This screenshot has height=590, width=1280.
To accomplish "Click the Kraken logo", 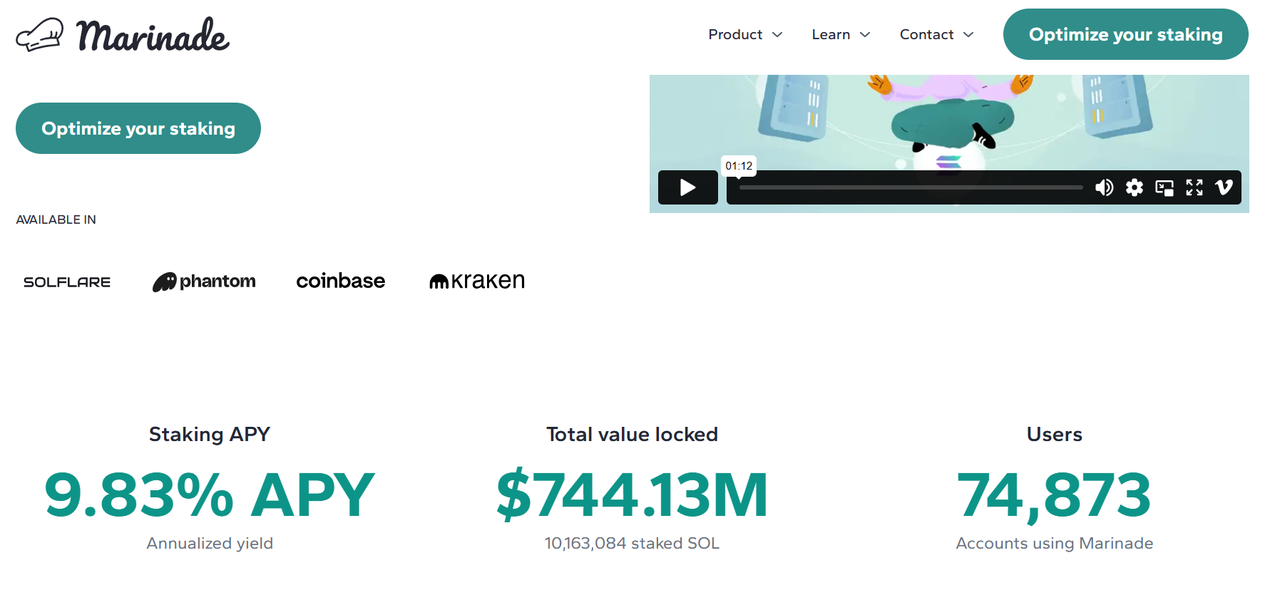I will tap(477, 281).
